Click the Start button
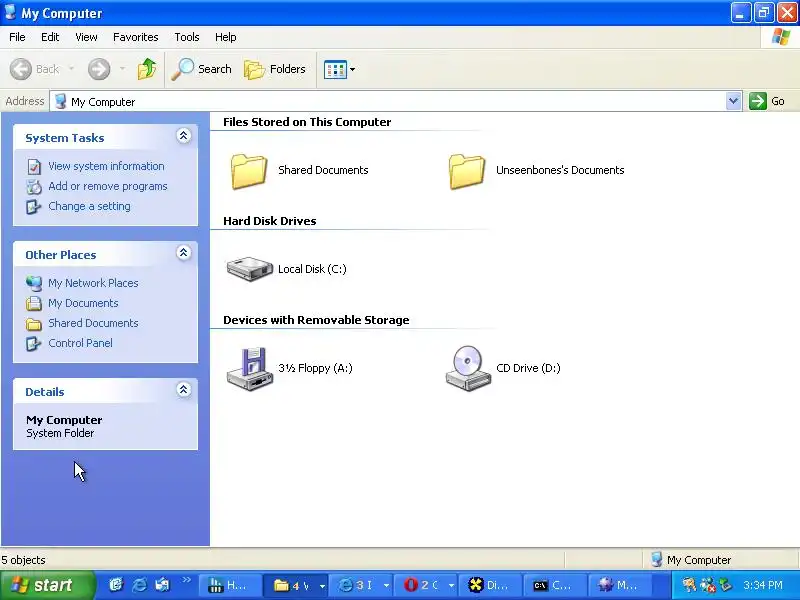Screen dimensions: 800x600 [47, 585]
